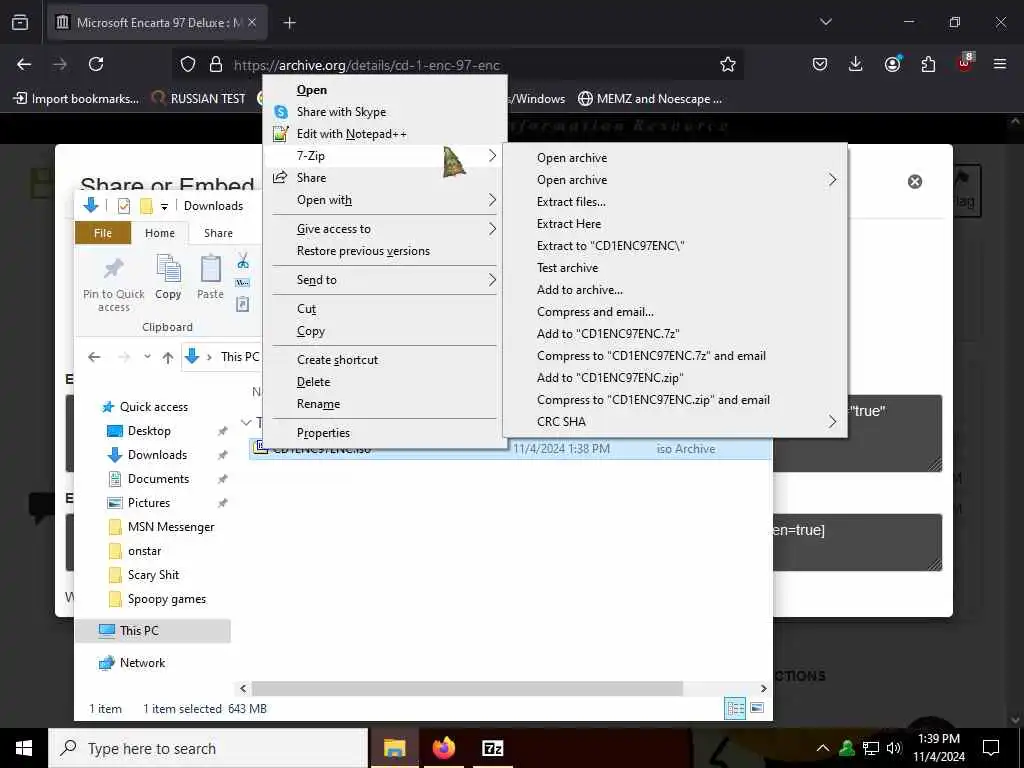Click the taskbar search box
Image resolution: width=1024 pixels, height=768 pixels.
point(208,748)
